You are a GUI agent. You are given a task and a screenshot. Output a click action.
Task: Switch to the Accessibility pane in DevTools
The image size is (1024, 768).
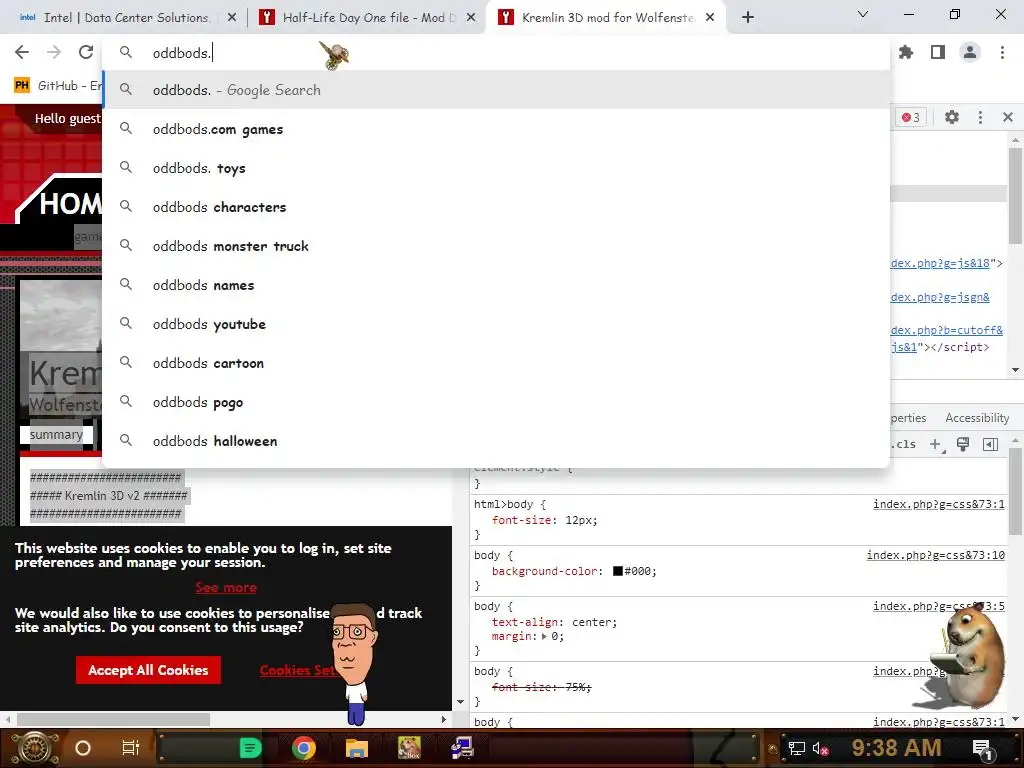[977, 418]
